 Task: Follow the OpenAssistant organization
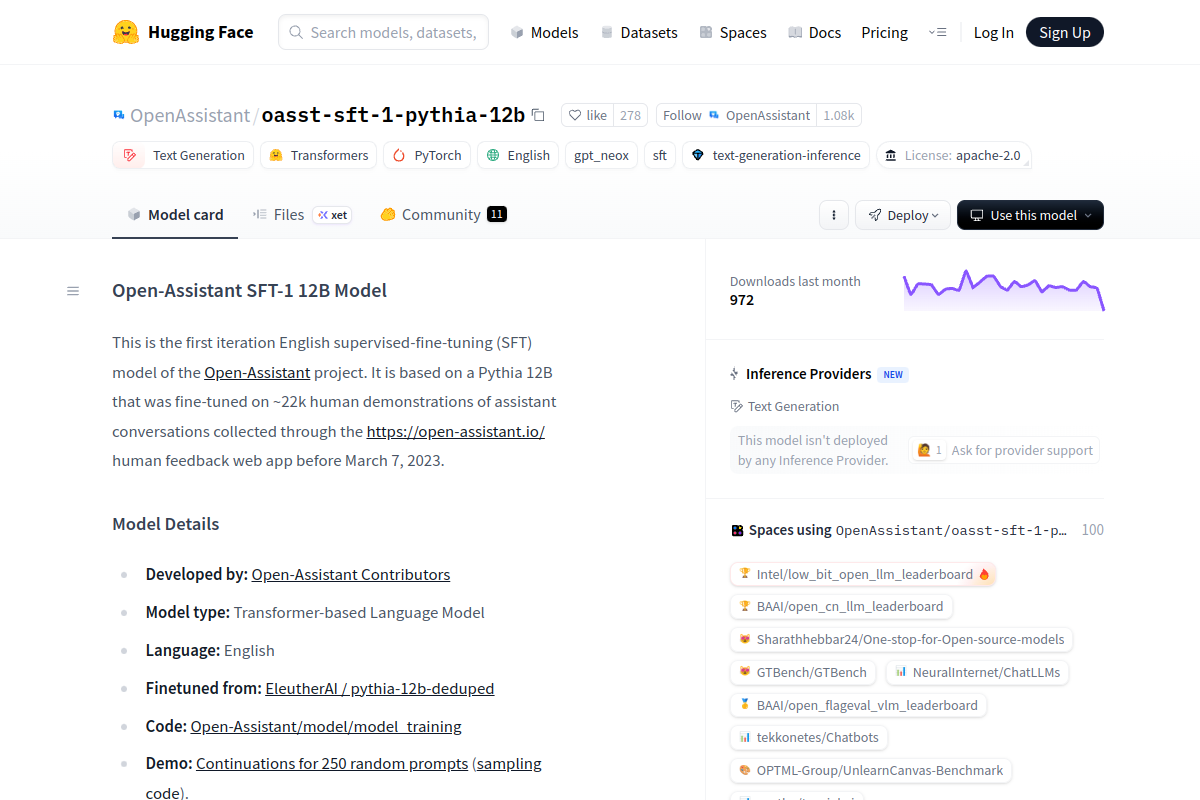[x=682, y=115]
